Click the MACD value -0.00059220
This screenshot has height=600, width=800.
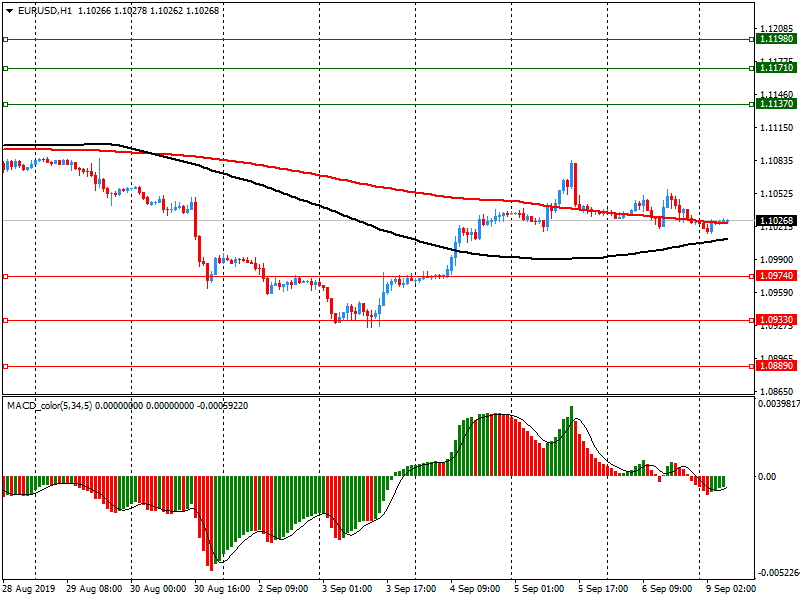click(x=222, y=406)
